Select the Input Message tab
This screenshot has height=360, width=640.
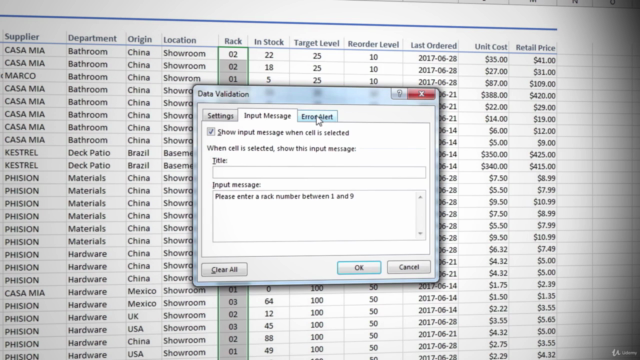point(267,116)
